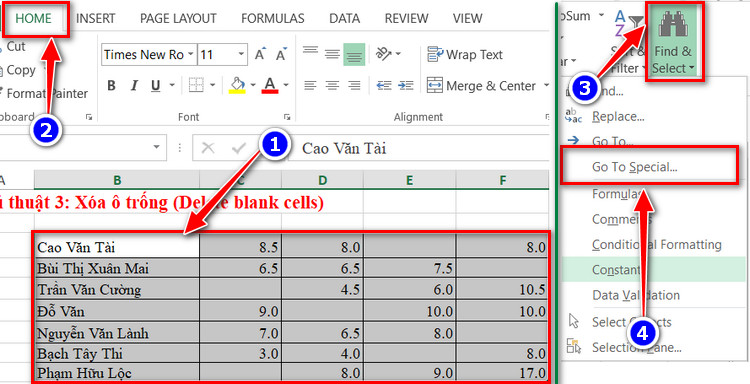This screenshot has width=750, height=384.
Task: Toggle Bottom Align vertical alignment
Action: pyautogui.click(x=354, y=55)
